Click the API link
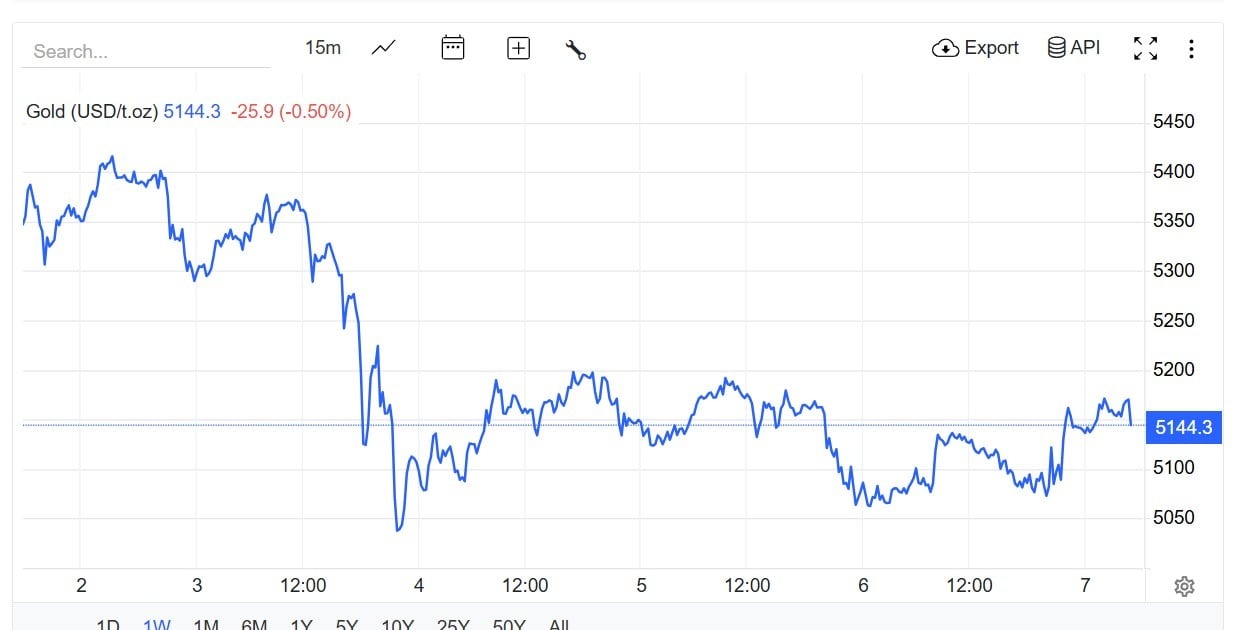The height and width of the screenshot is (630, 1234). click(x=1074, y=46)
